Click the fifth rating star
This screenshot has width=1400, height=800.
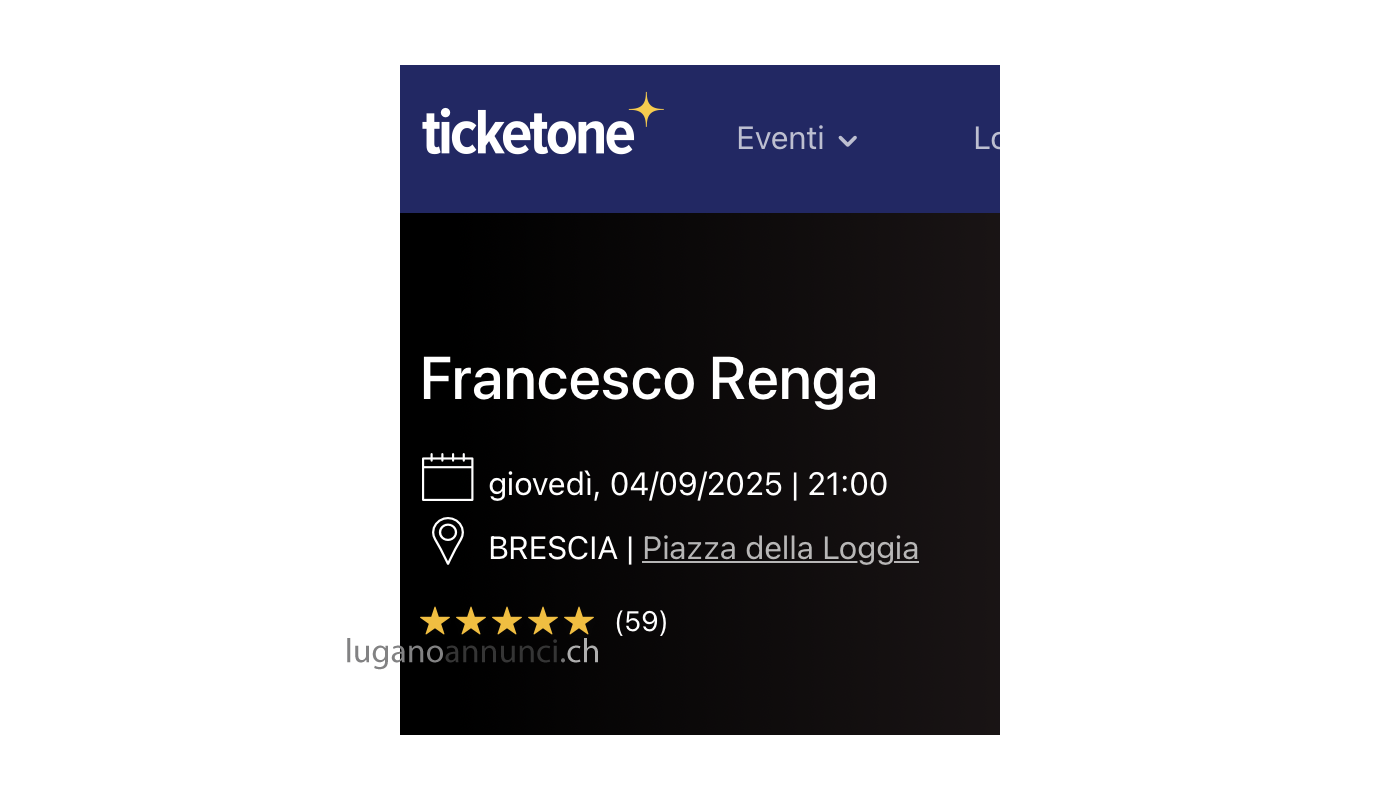coord(579,621)
